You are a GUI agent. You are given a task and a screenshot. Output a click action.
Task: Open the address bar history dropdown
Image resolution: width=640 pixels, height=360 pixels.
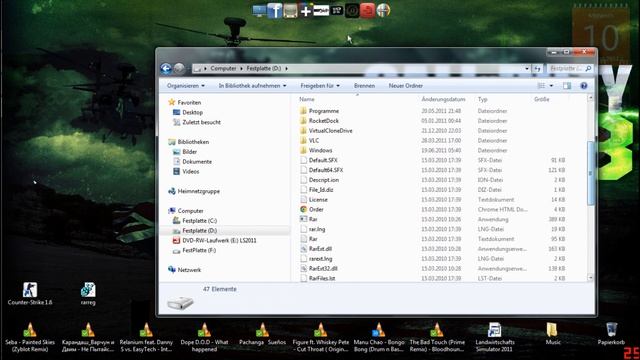point(527,69)
